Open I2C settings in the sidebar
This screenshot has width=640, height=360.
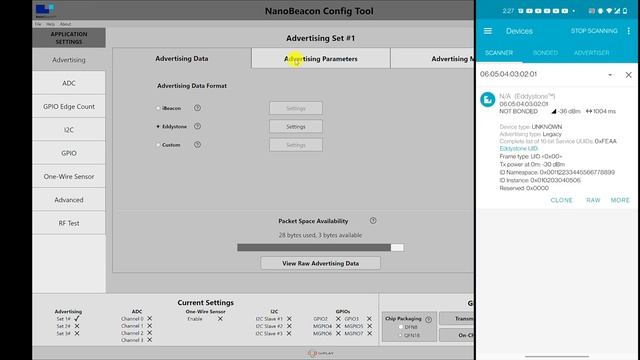pos(69,130)
